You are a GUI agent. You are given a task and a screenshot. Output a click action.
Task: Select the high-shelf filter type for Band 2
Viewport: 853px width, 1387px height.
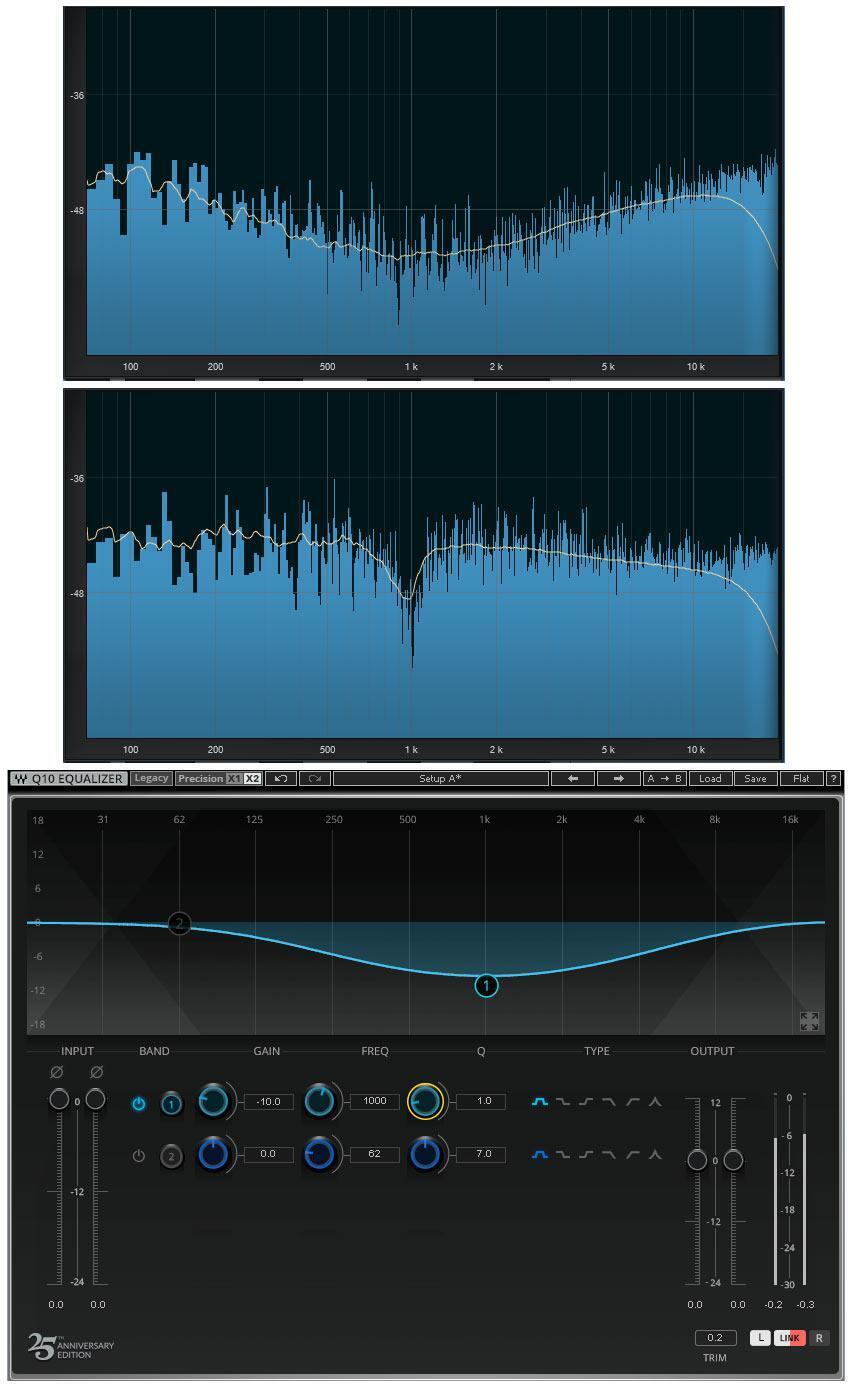585,1153
